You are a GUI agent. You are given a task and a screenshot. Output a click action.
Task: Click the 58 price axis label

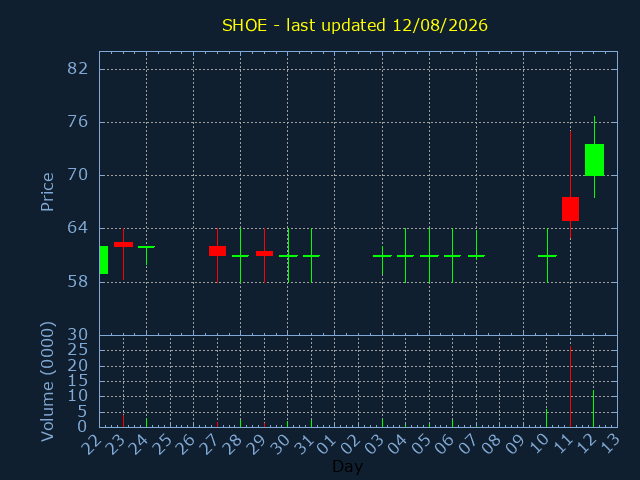(x=78, y=282)
